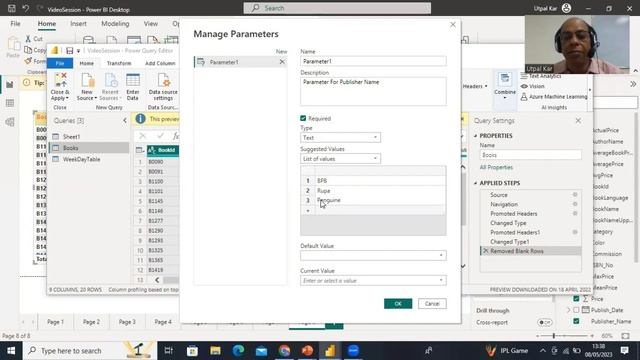Open Suggested Values dropdown
Image resolution: width=640 pixels, height=360 pixels.
coord(340,159)
